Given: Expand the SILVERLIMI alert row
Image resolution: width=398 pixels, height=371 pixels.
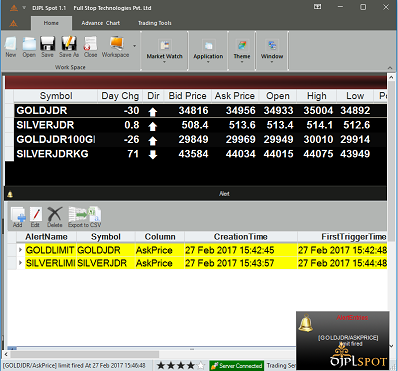Looking at the screenshot, I should point(20,263).
